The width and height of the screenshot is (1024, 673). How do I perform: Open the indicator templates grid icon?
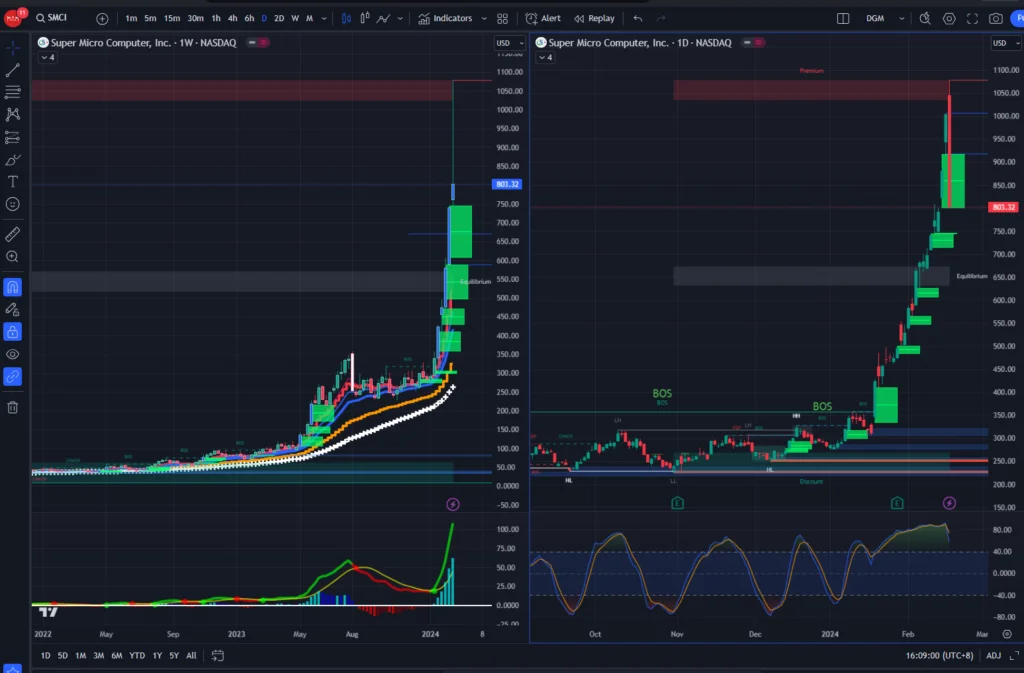tap(502, 18)
